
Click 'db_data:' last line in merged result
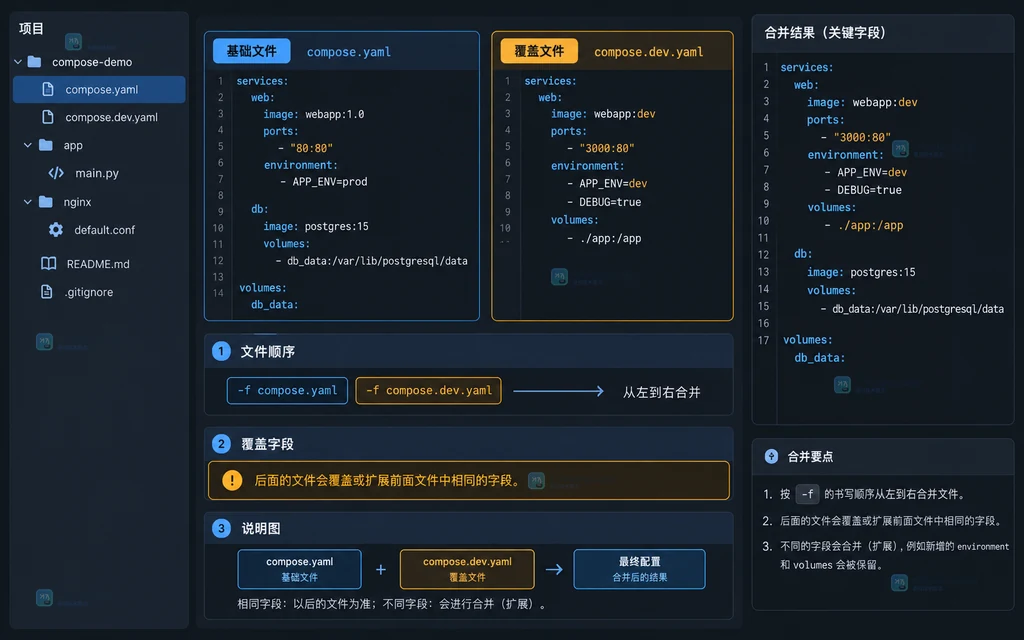coord(820,358)
